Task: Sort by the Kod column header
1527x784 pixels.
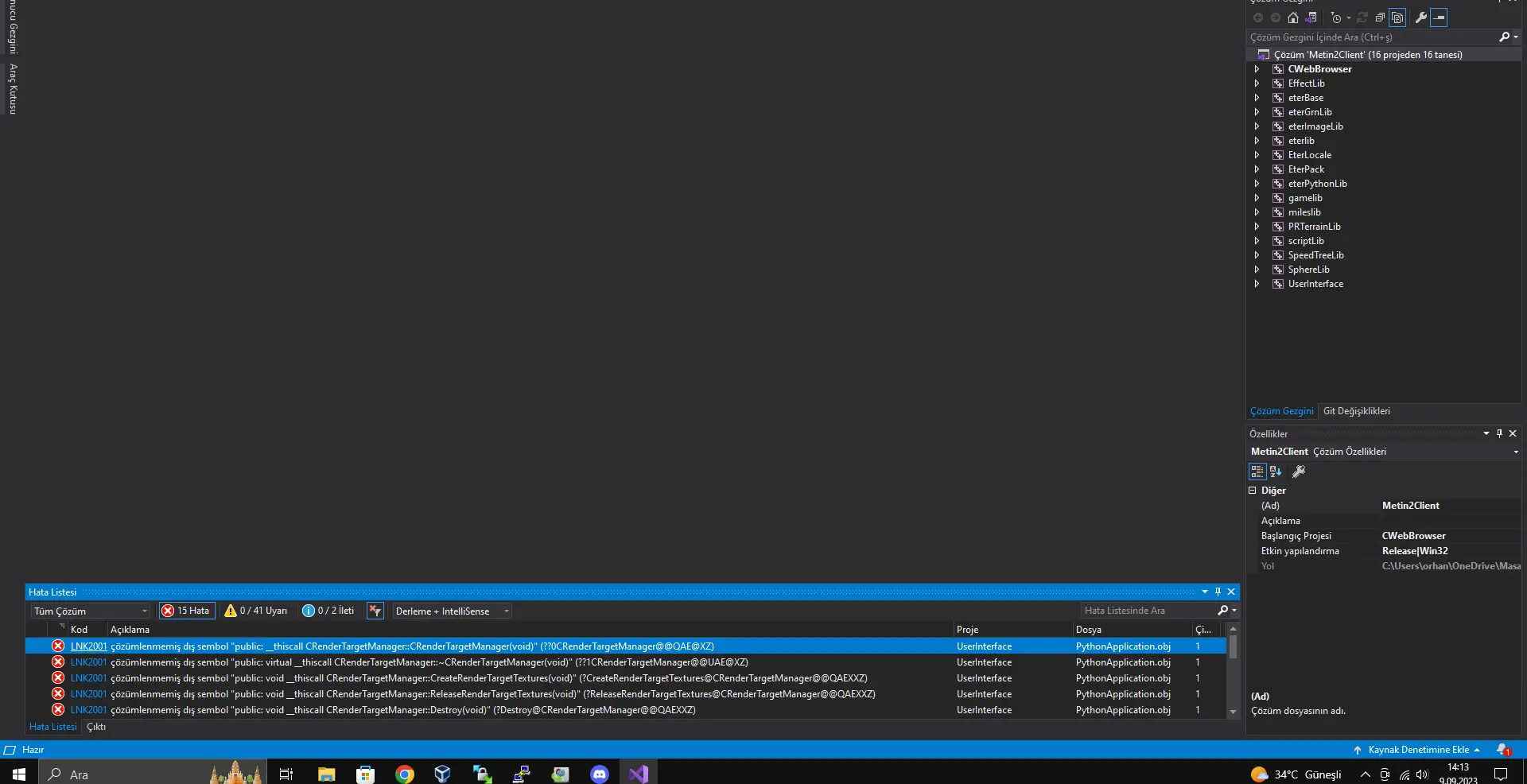Action: [79, 630]
